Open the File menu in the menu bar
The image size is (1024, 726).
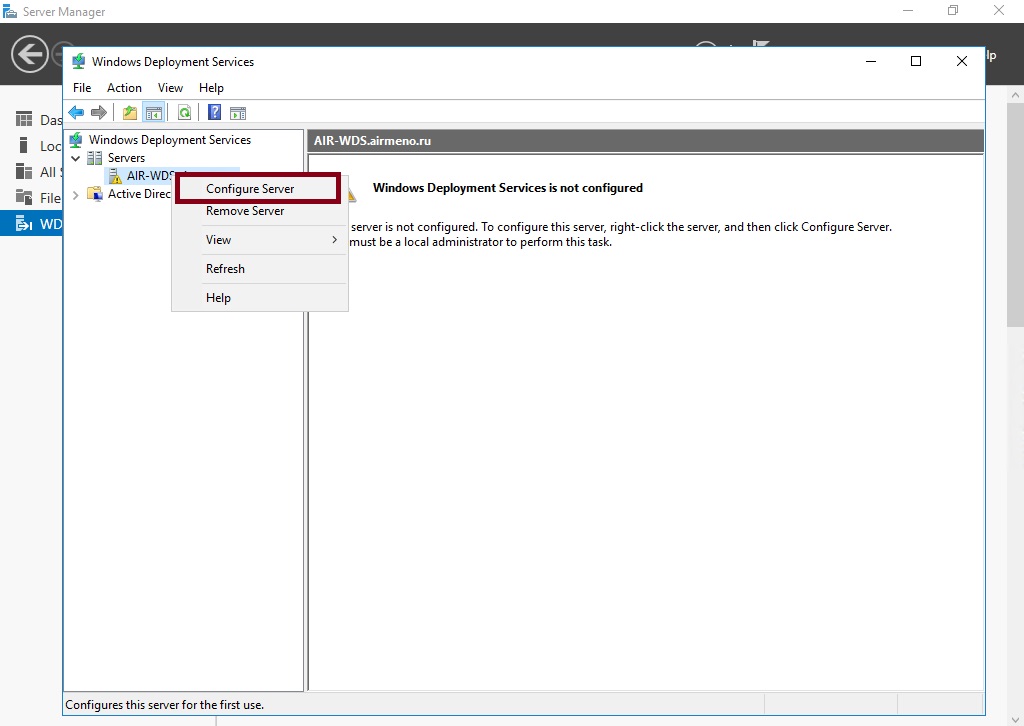pos(82,88)
